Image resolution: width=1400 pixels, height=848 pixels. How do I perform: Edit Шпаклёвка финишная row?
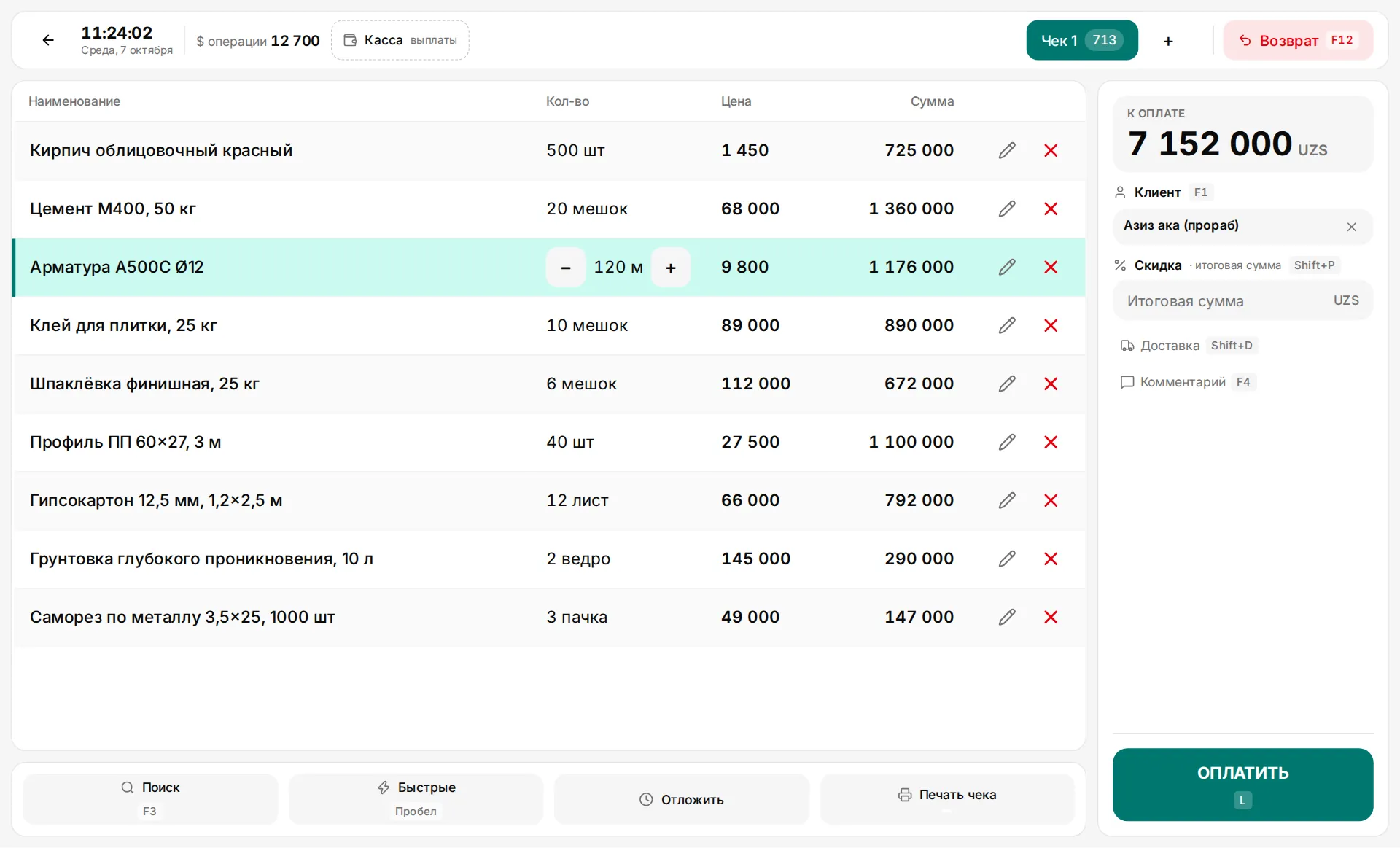pyautogui.click(x=1007, y=384)
